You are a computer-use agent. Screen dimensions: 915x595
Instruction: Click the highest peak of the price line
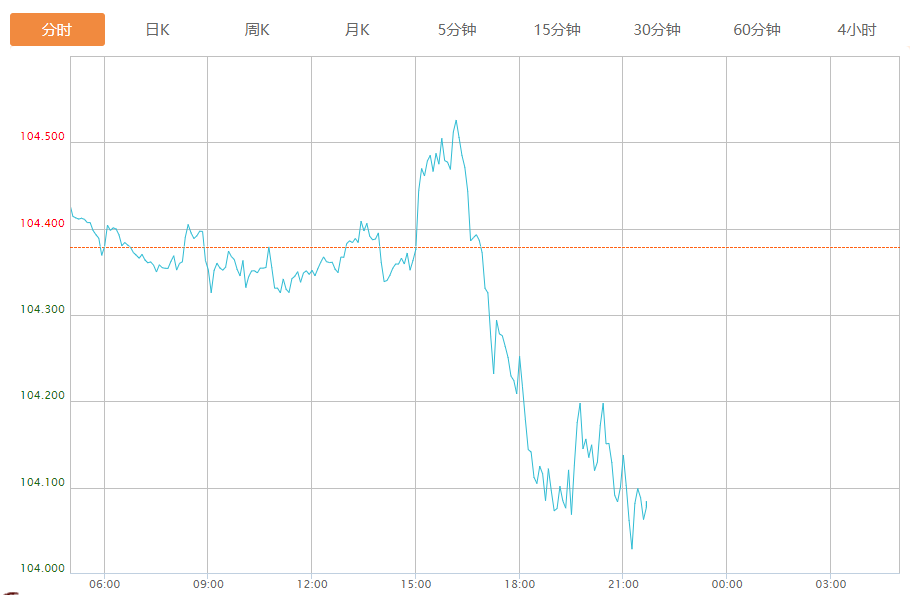tap(456, 121)
